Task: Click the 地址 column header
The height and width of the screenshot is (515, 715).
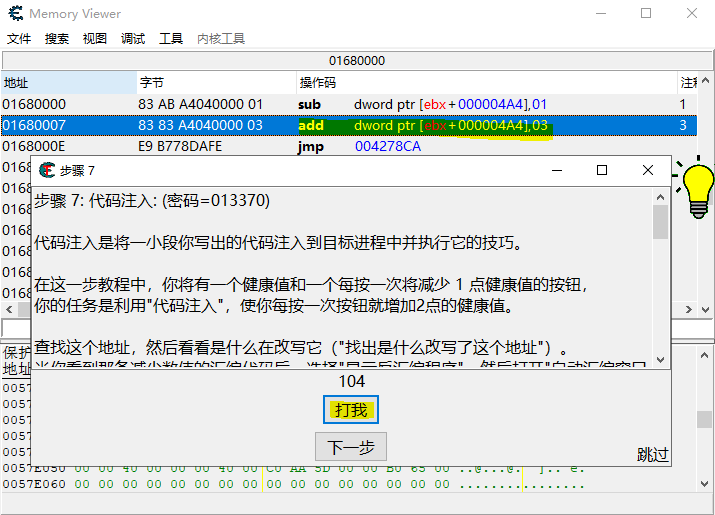Action: [69, 83]
